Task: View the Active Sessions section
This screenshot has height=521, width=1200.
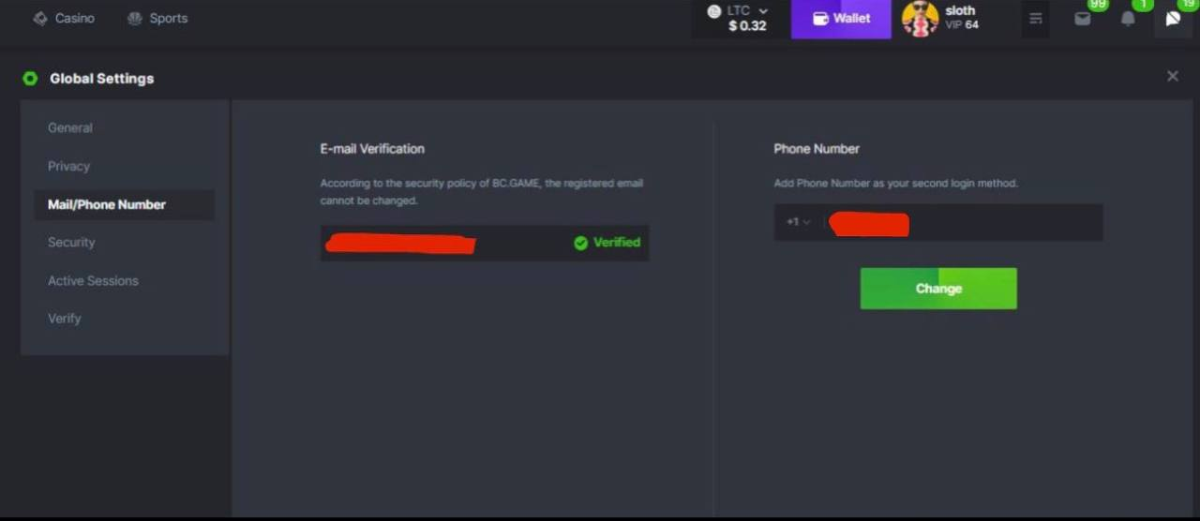Action: [93, 281]
